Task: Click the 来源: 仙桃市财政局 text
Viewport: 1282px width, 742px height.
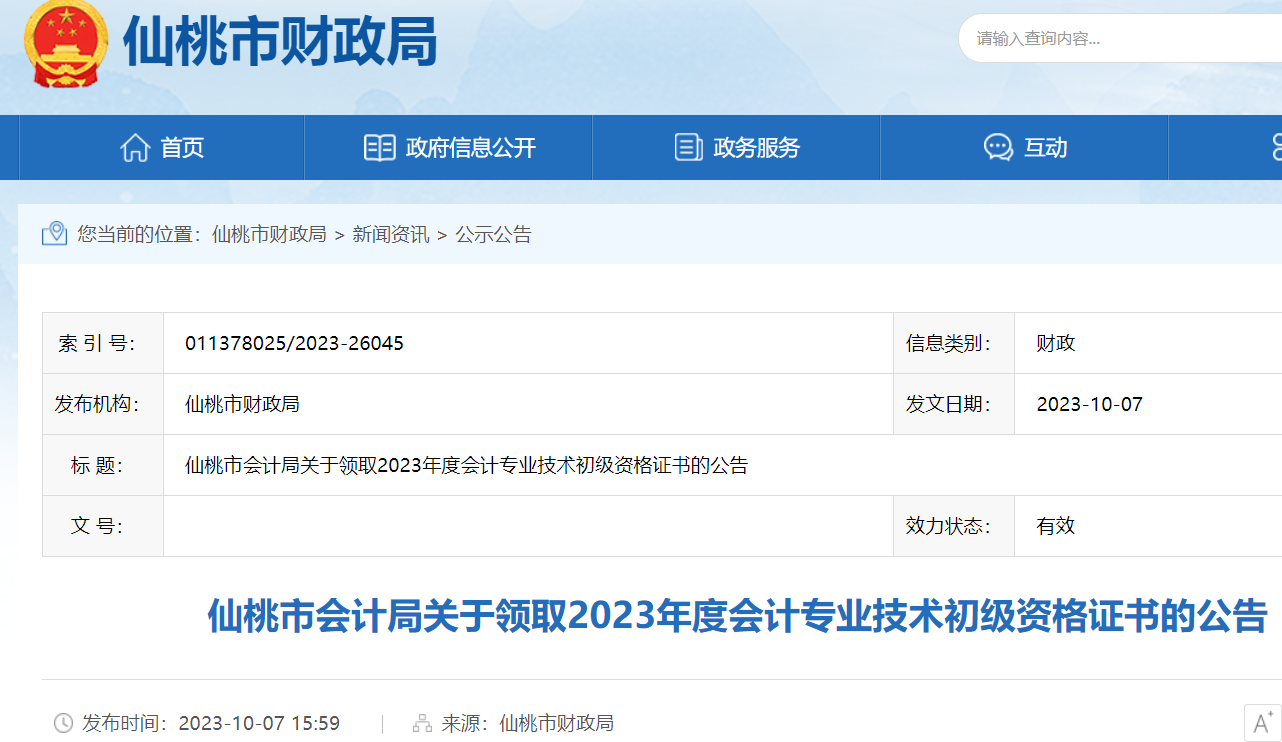Action: tap(528, 723)
